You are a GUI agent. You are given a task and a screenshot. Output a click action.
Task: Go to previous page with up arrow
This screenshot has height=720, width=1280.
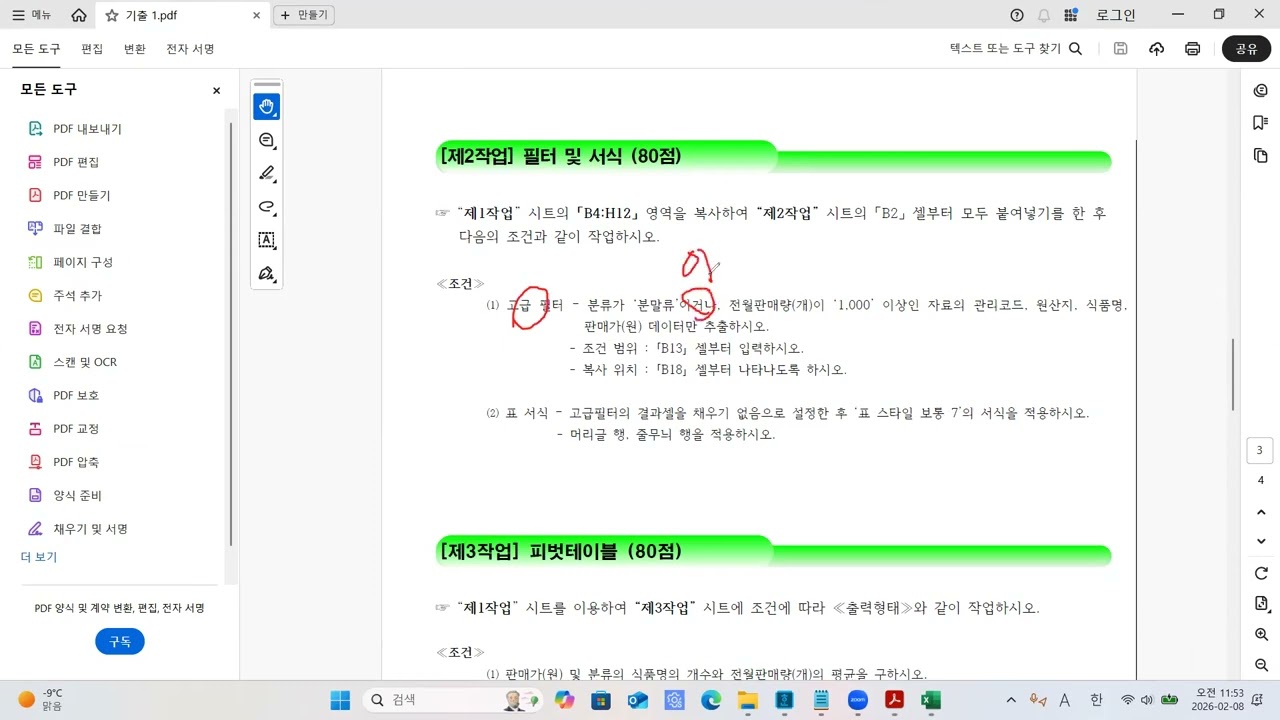pyautogui.click(x=1260, y=512)
